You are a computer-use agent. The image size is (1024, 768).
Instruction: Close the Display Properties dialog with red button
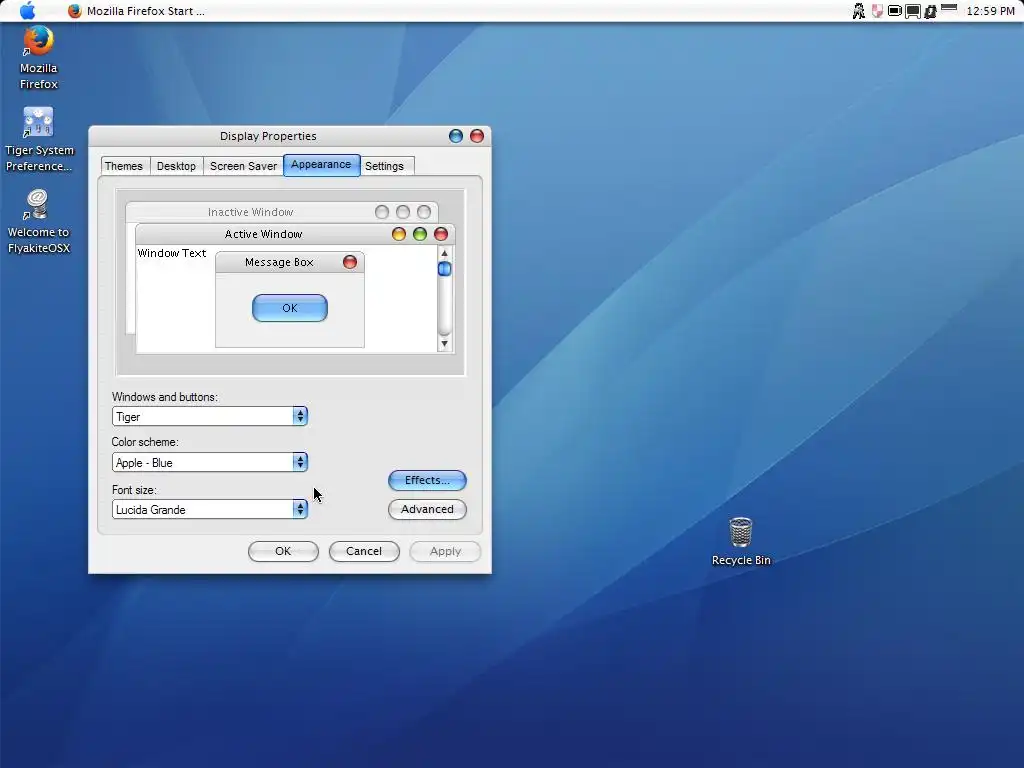click(x=477, y=136)
